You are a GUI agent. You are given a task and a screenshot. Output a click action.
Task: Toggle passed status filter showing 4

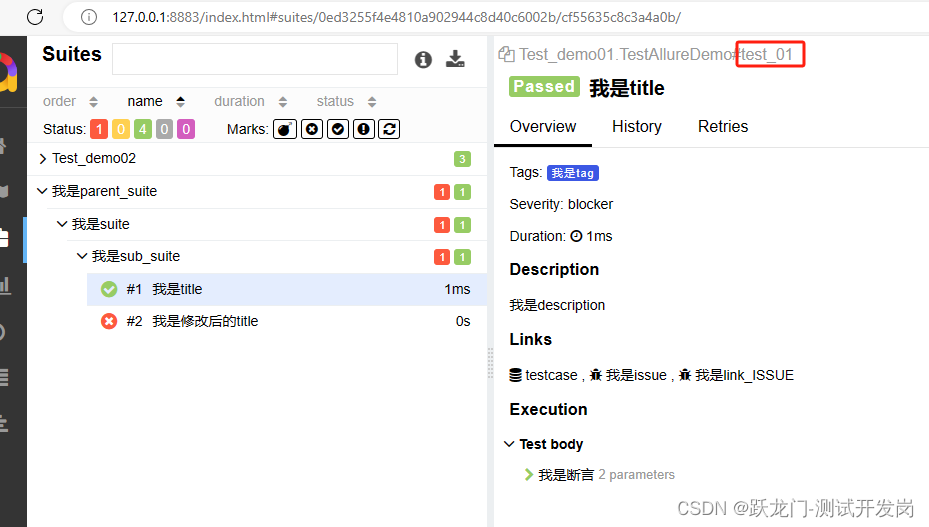pos(143,129)
